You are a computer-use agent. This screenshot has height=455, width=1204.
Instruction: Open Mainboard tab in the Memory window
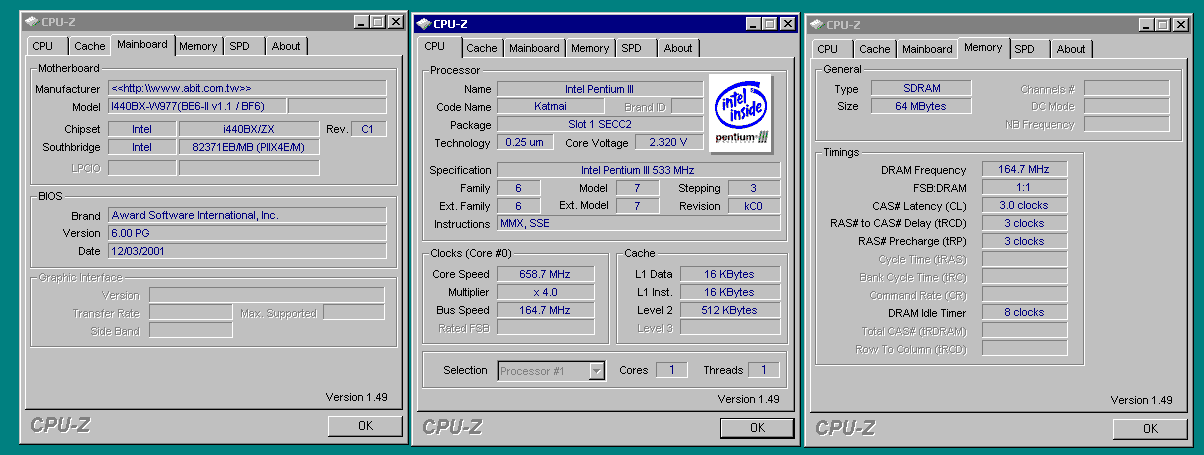coord(927,49)
